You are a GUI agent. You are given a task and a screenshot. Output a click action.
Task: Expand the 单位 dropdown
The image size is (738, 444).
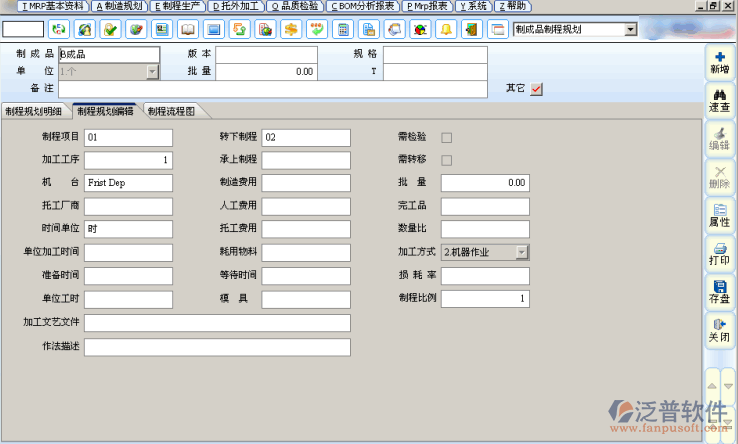click(152, 72)
